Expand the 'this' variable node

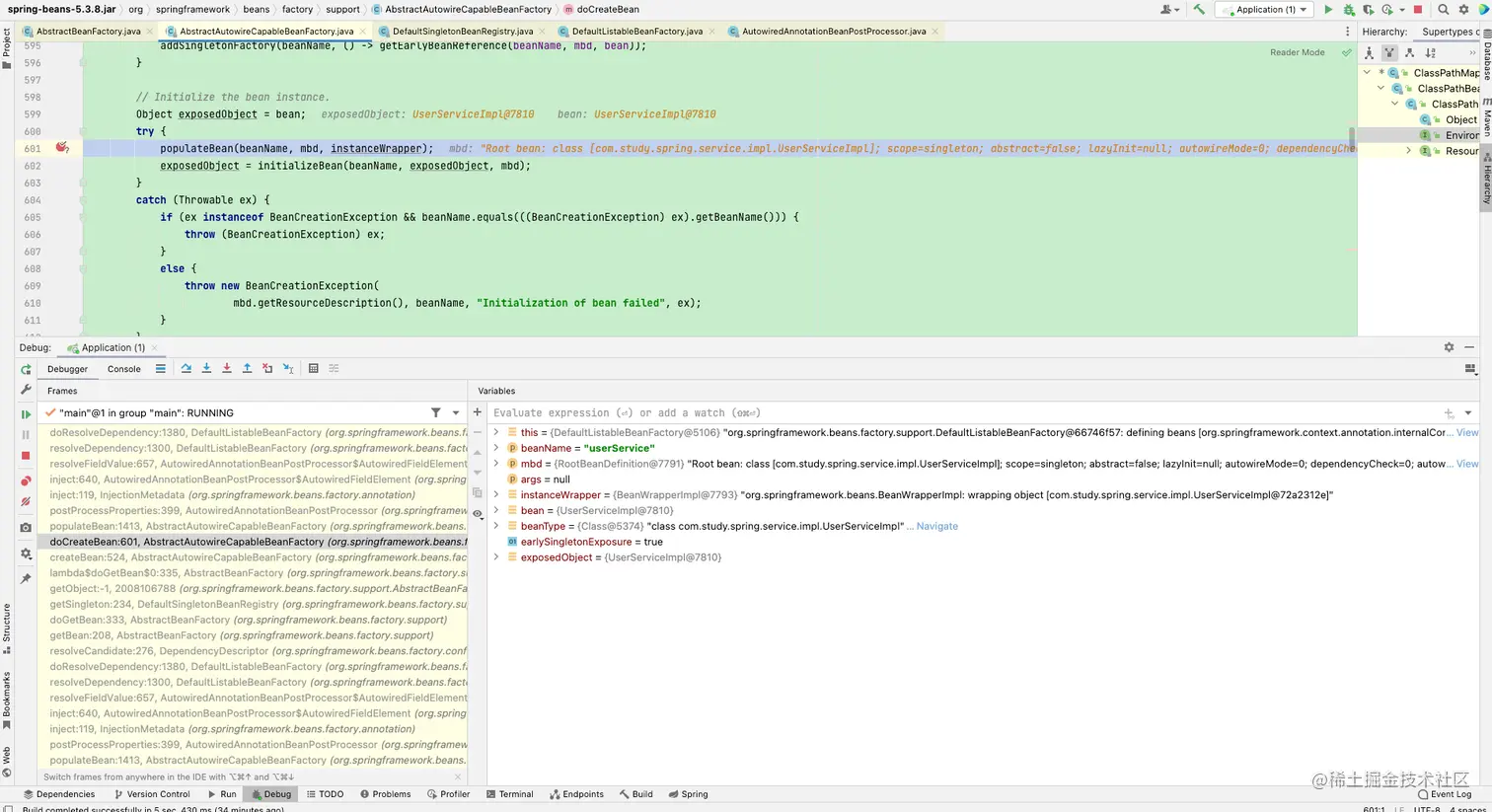[496, 432]
